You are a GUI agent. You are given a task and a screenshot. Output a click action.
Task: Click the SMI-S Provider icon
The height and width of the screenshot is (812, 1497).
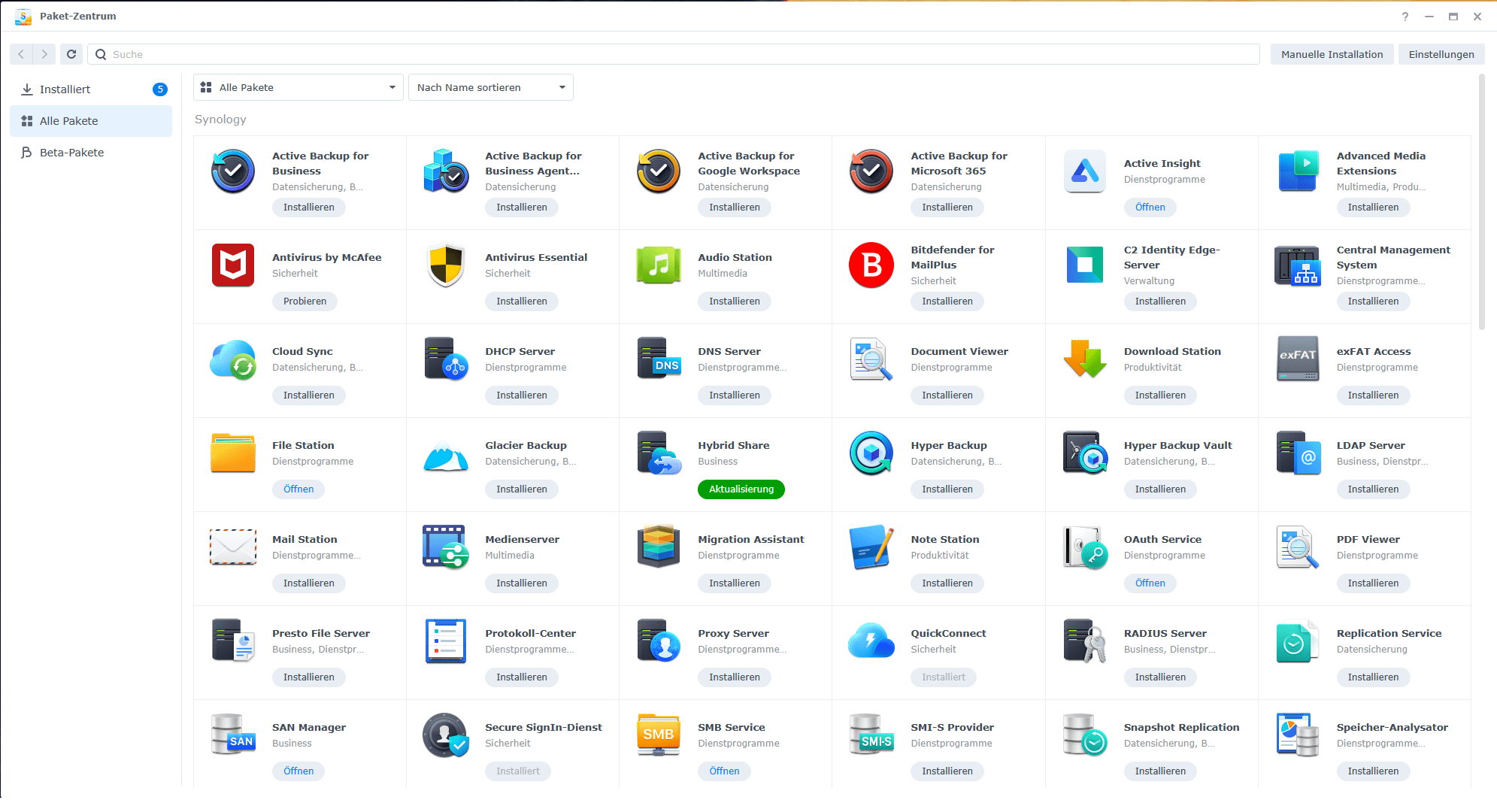click(x=871, y=735)
